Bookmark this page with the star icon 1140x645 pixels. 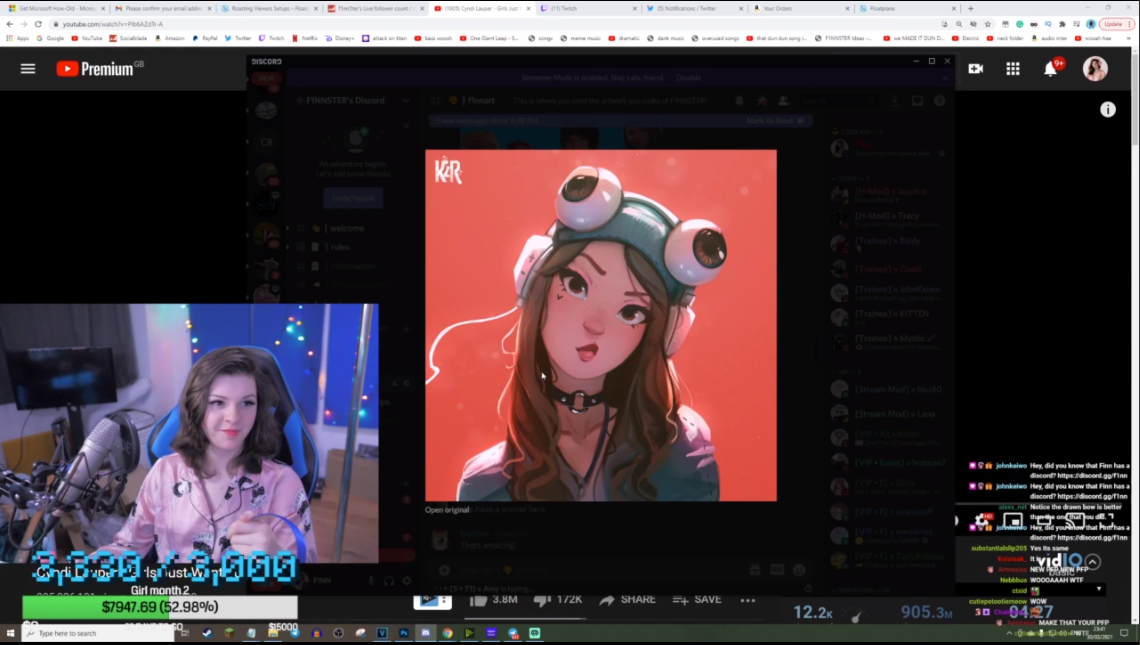(987, 24)
